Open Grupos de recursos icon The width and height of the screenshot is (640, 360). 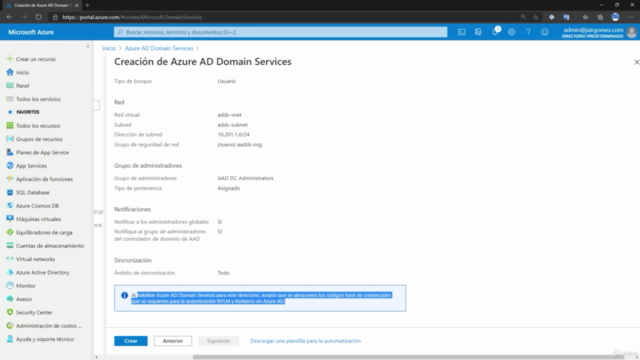(x=10, y=139)
